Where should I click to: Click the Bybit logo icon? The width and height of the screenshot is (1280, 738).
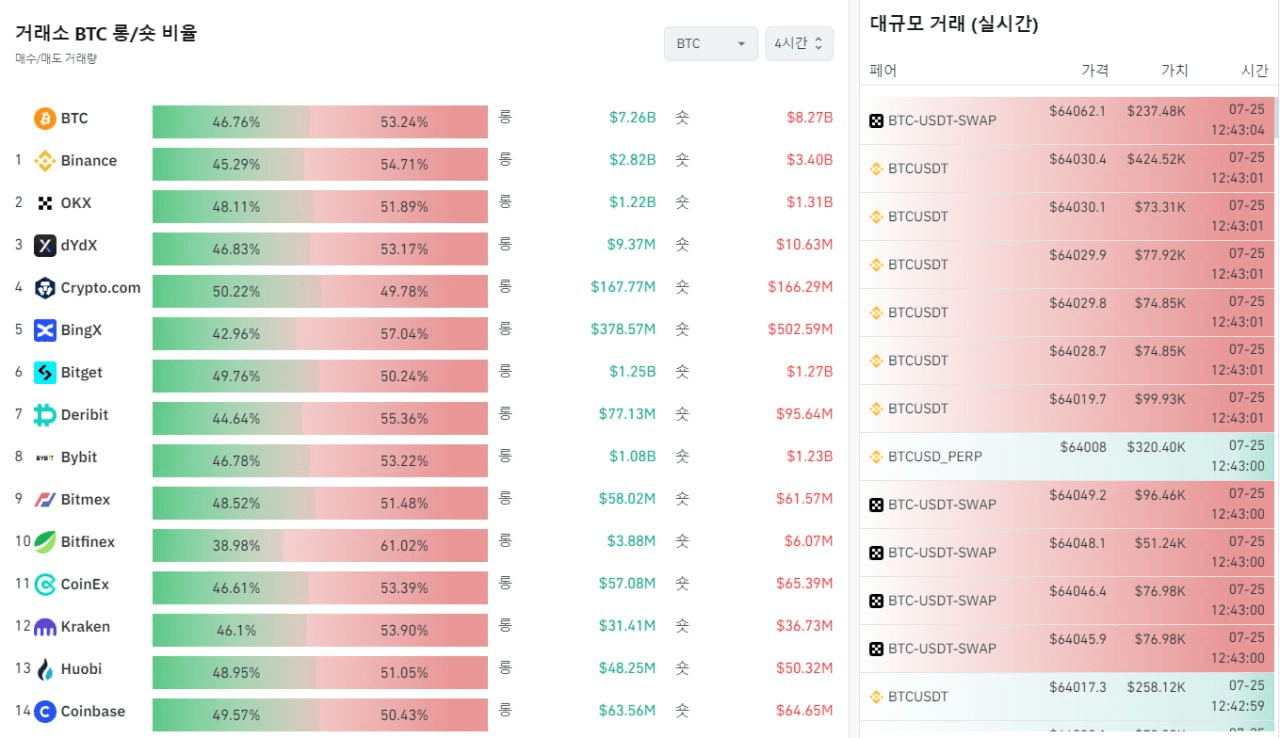pos(45,457)
